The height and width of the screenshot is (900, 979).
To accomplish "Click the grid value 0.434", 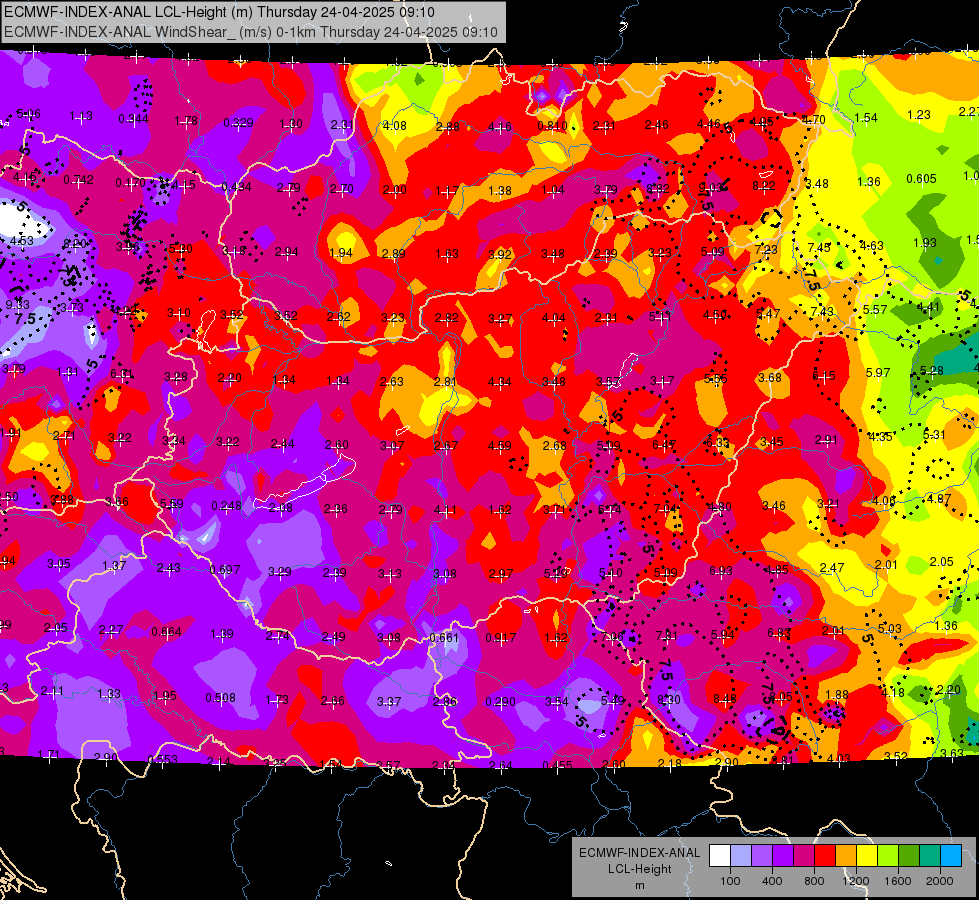I will [237, 187].
